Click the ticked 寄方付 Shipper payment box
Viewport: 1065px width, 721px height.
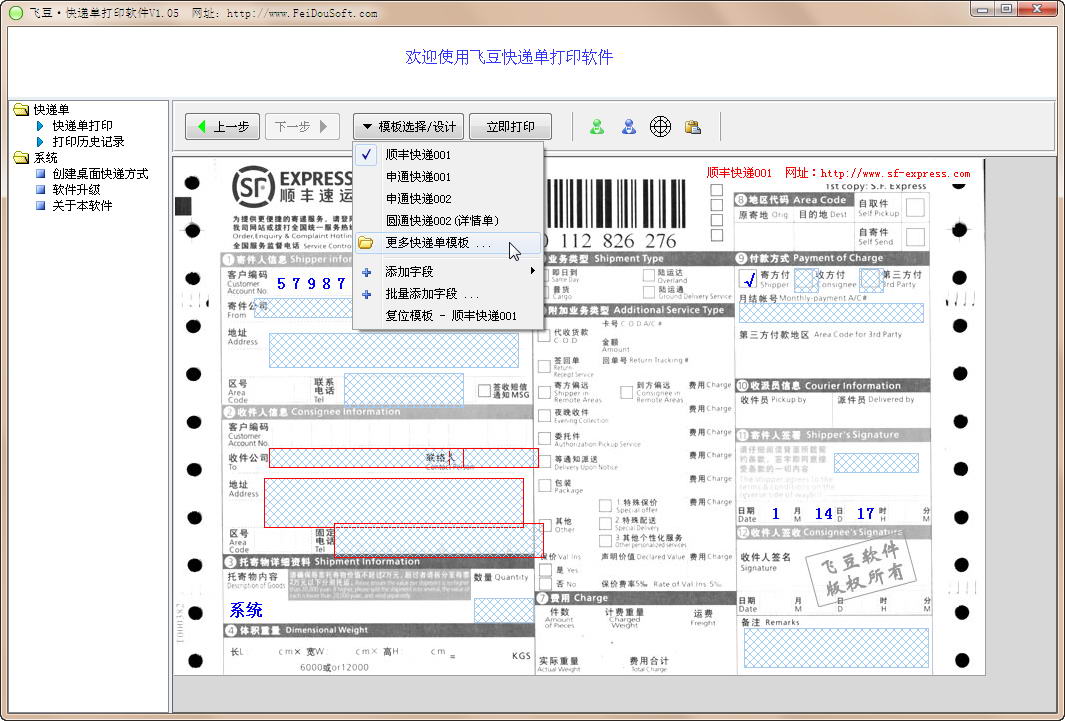tap(749, 279)
